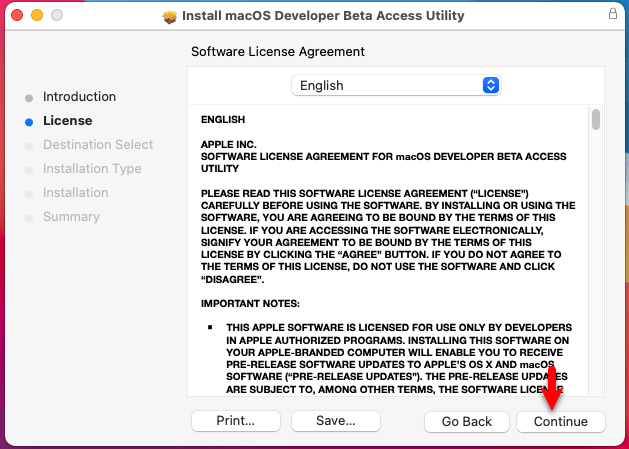629x449 pixels.
Task: Select the License step in sidebar
Action: [x=67, y=121]
